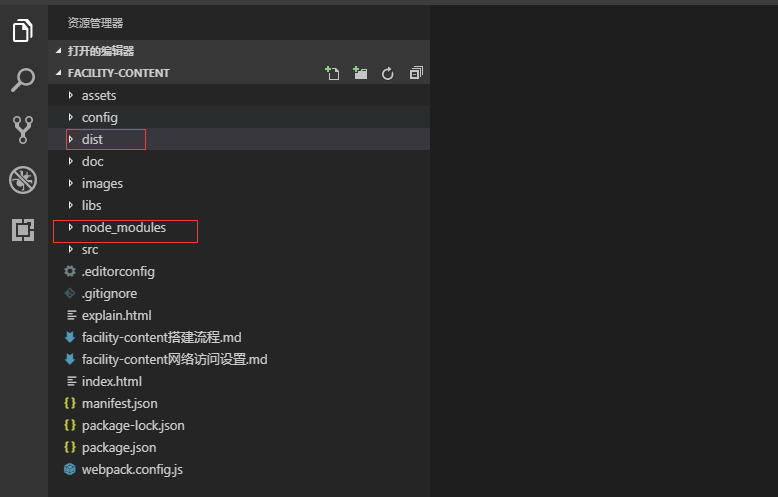The width and height of the screenshot is (778, 497).
Task: Select the config folder name
Action: (100, 118)
